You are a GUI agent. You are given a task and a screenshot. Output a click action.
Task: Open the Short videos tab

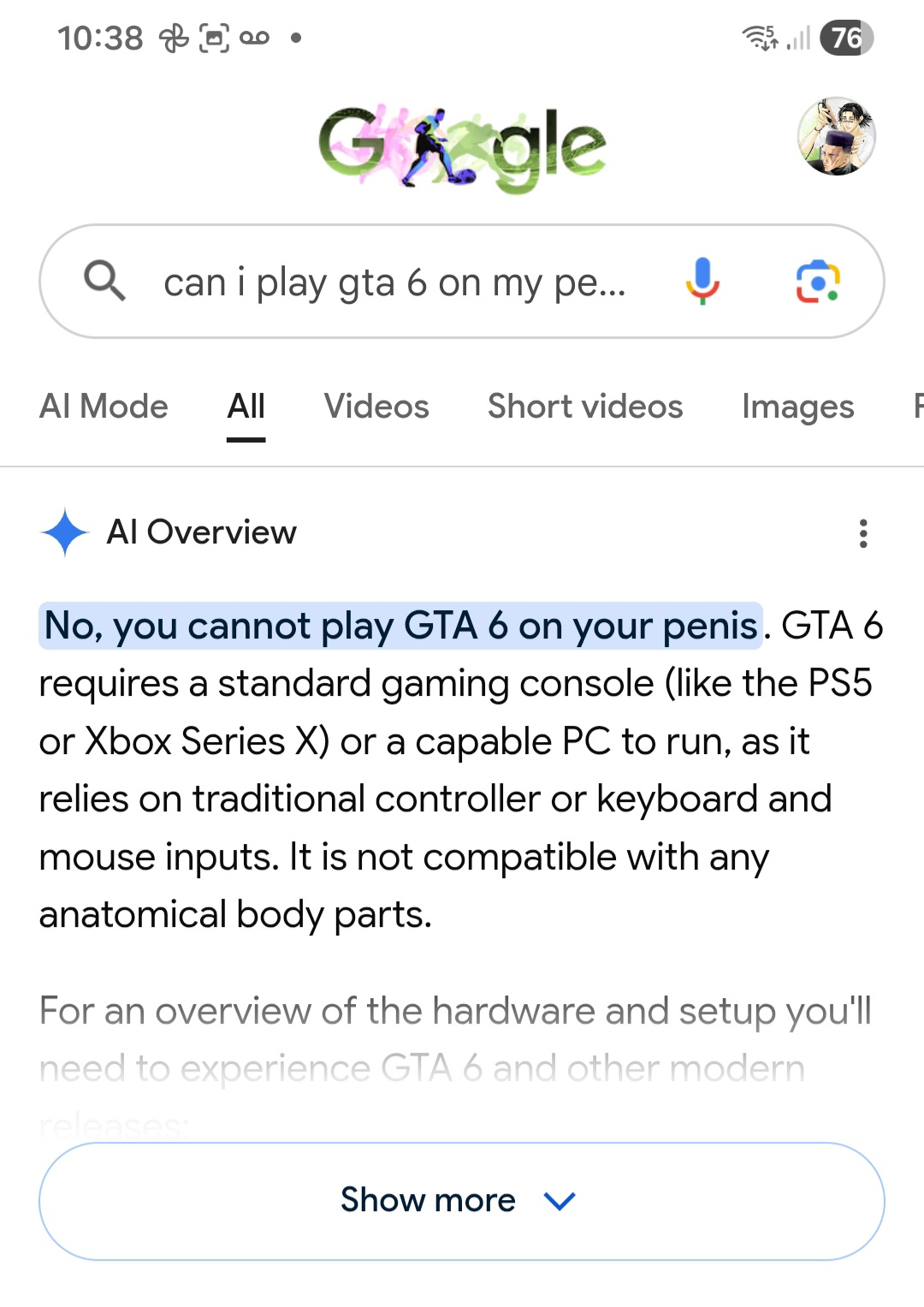[x=585, y=407]
